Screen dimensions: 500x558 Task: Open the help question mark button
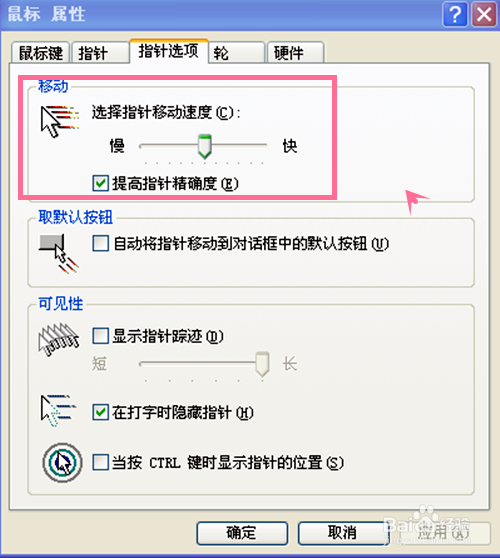pos(455,15)
